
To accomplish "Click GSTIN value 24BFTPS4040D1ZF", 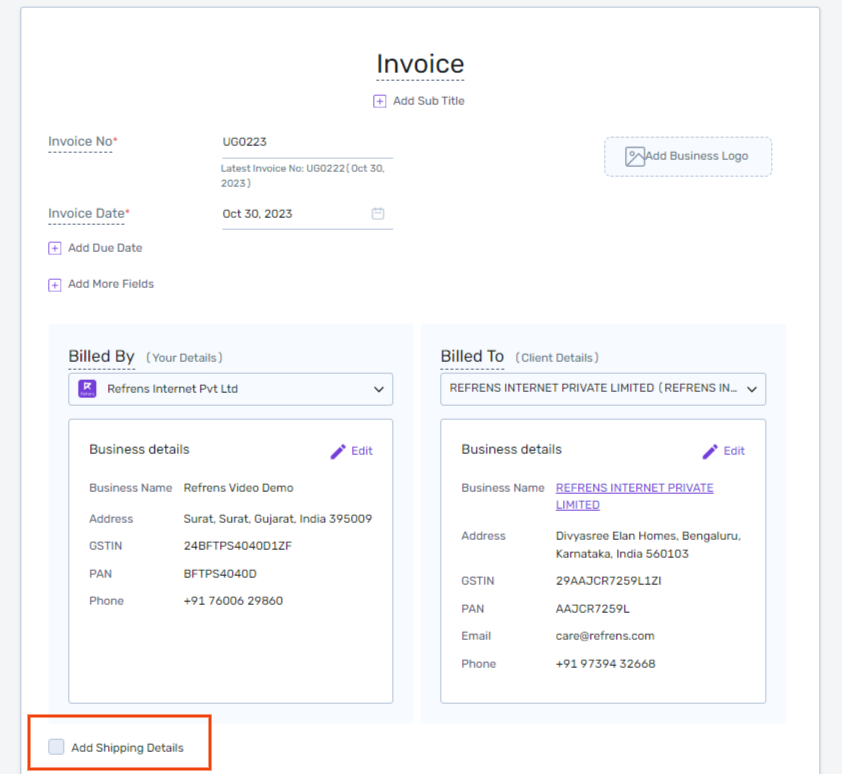I will 238,546.
